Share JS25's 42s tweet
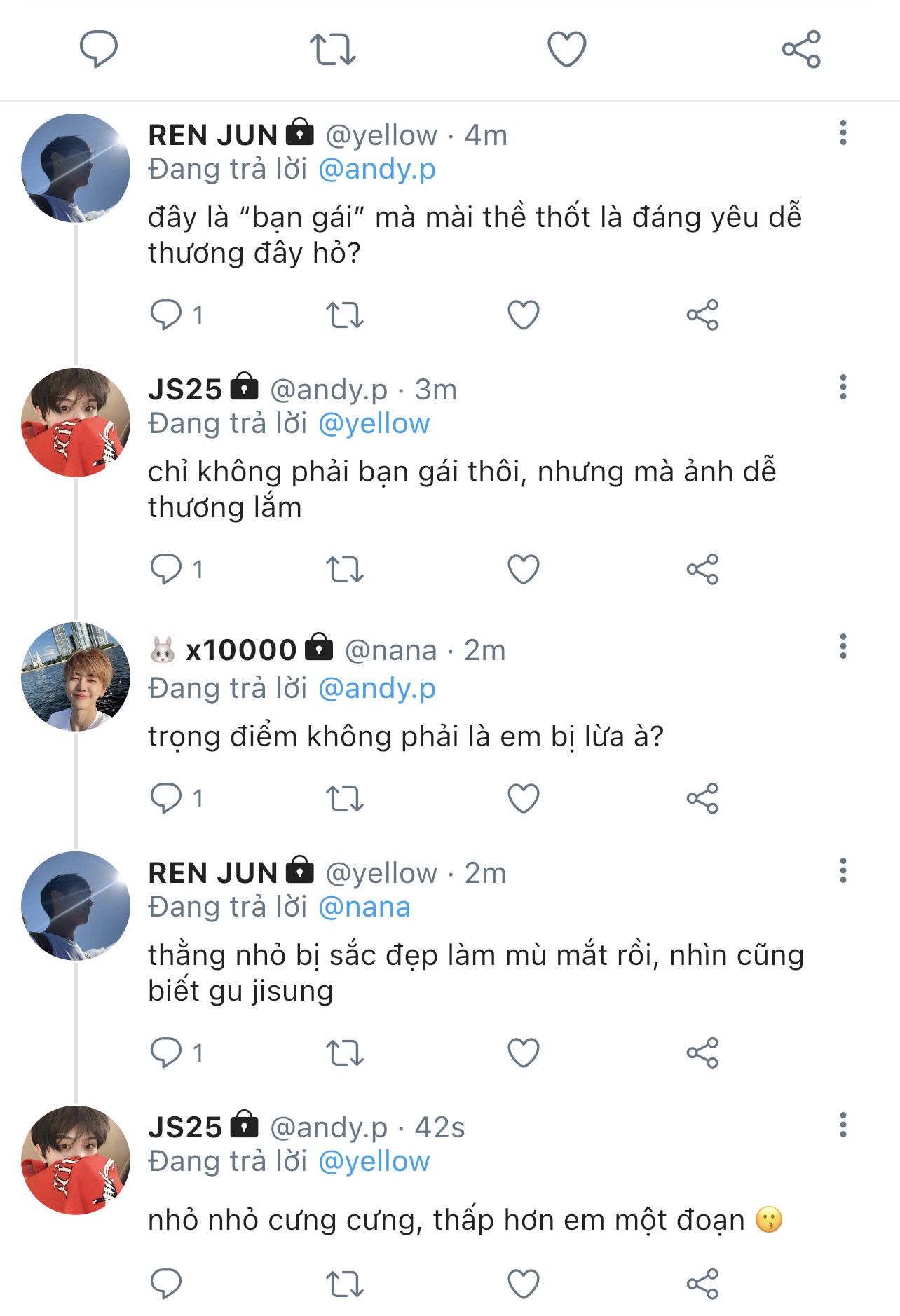This screenshot has height=1316, width=900. (x=702, y=1284)
